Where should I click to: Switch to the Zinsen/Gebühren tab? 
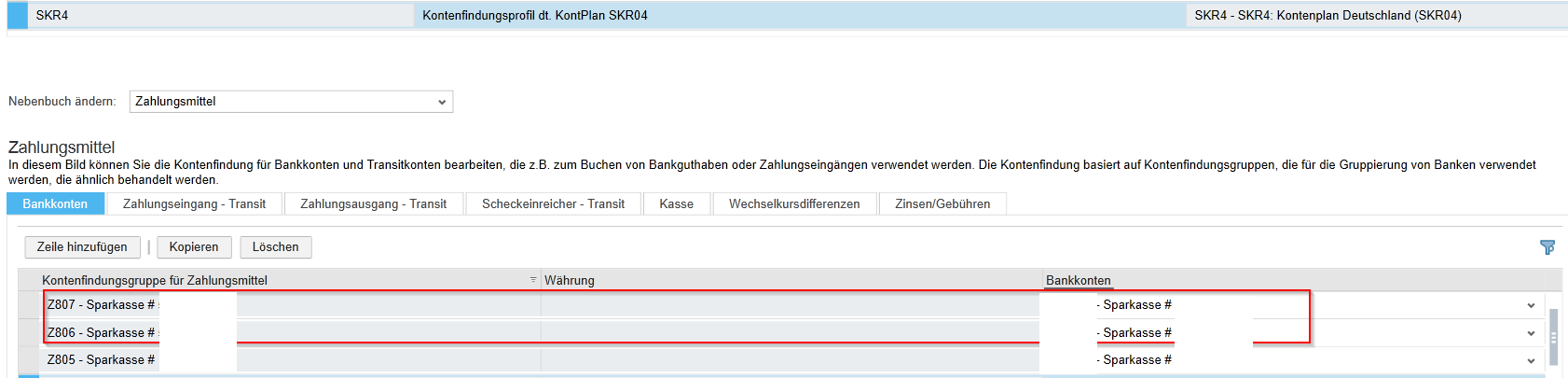pyautogui.click(x=942, y=203)
